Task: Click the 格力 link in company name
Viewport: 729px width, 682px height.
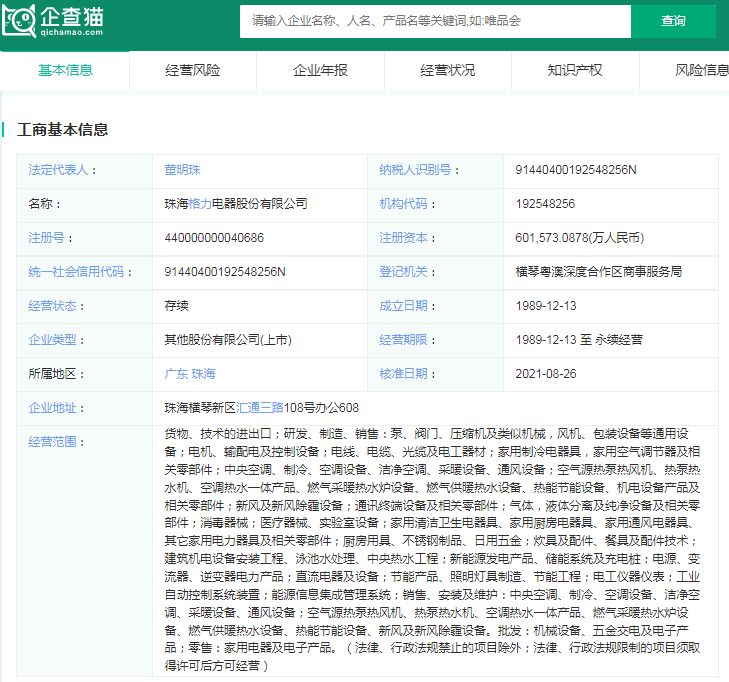Action: (x=200, y=204)
